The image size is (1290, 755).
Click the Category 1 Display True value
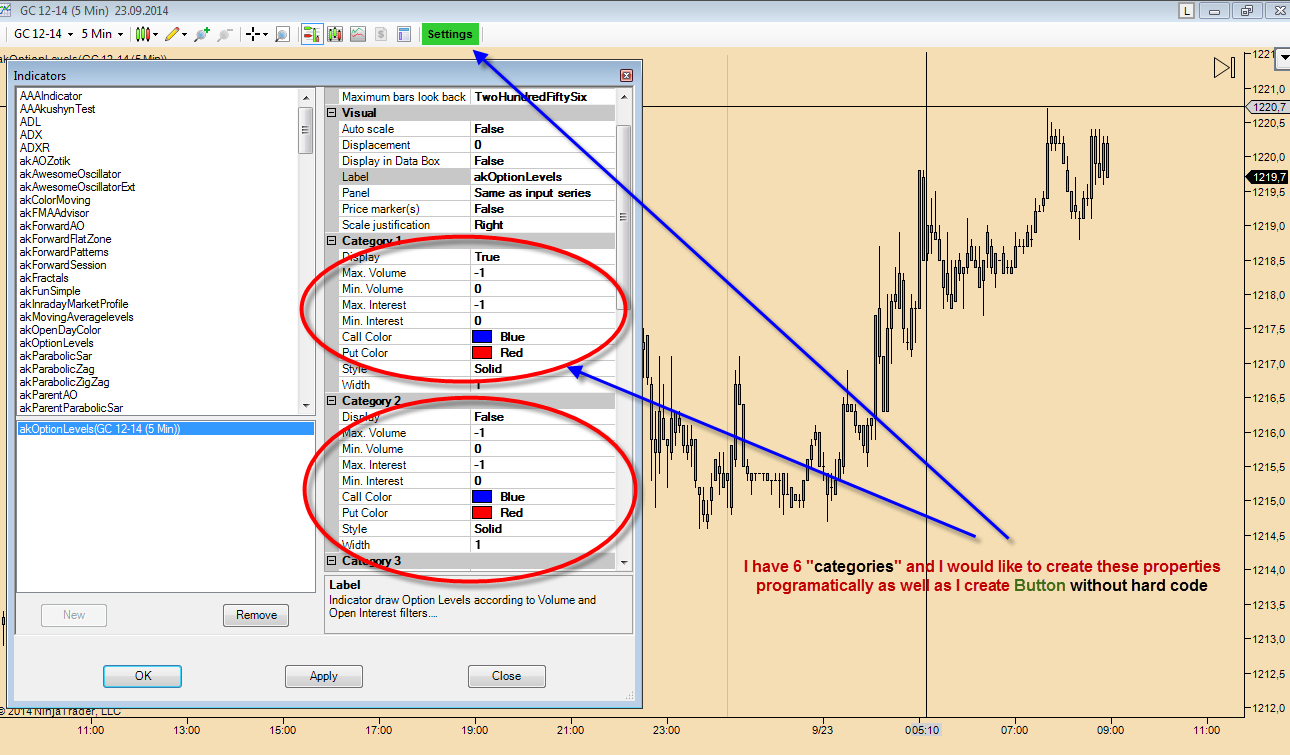coord(543,257)
